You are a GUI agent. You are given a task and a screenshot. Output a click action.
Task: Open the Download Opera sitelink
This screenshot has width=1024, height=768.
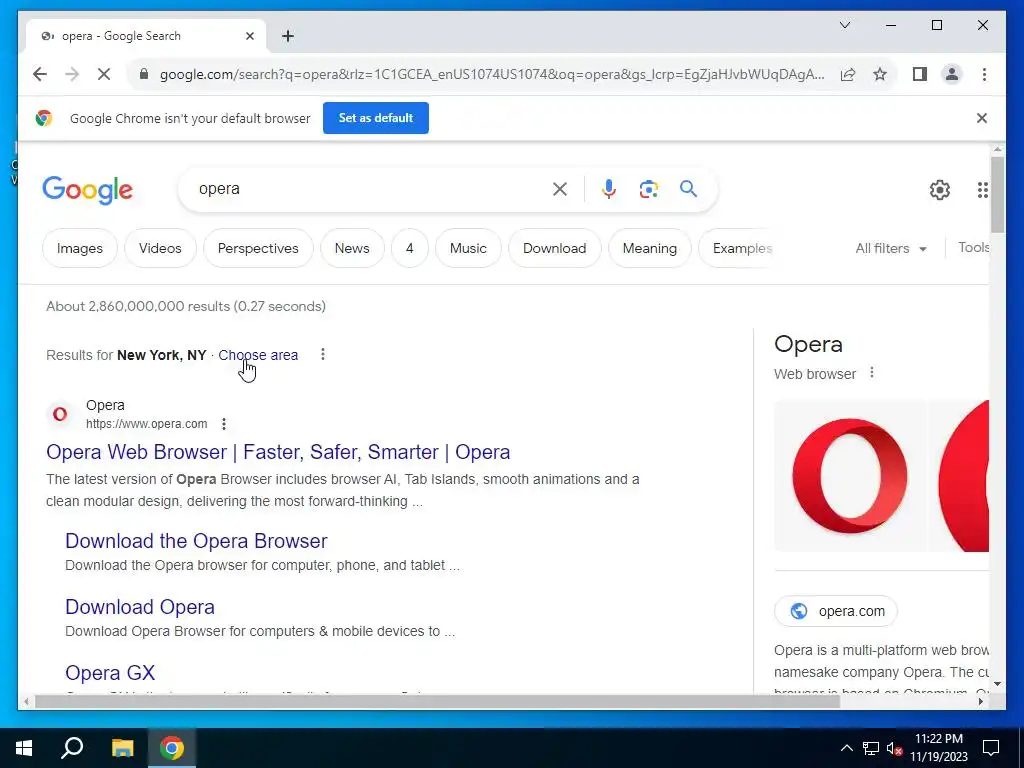(x=140, y=607)
